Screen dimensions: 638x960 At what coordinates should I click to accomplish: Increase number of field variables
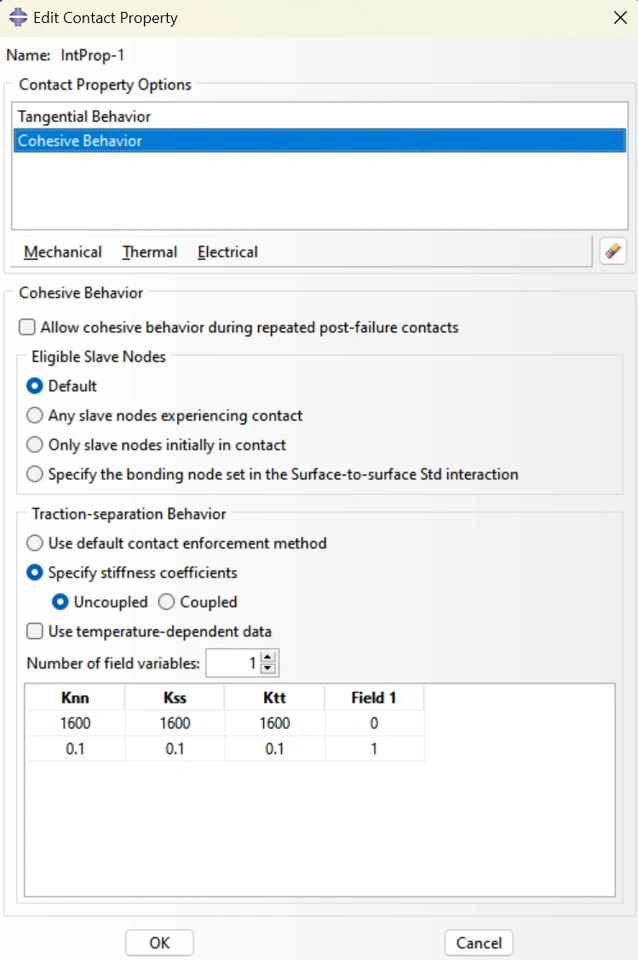point(268,657)
